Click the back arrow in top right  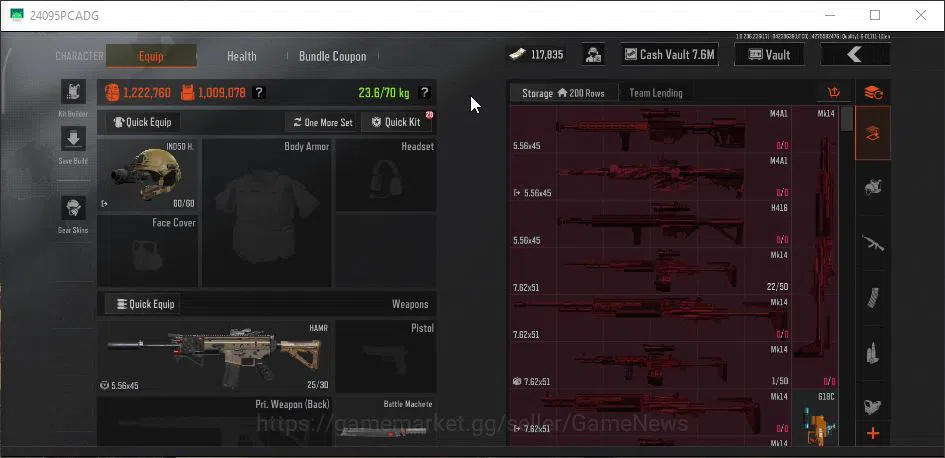pyautogui.click(x=855, y=55)
